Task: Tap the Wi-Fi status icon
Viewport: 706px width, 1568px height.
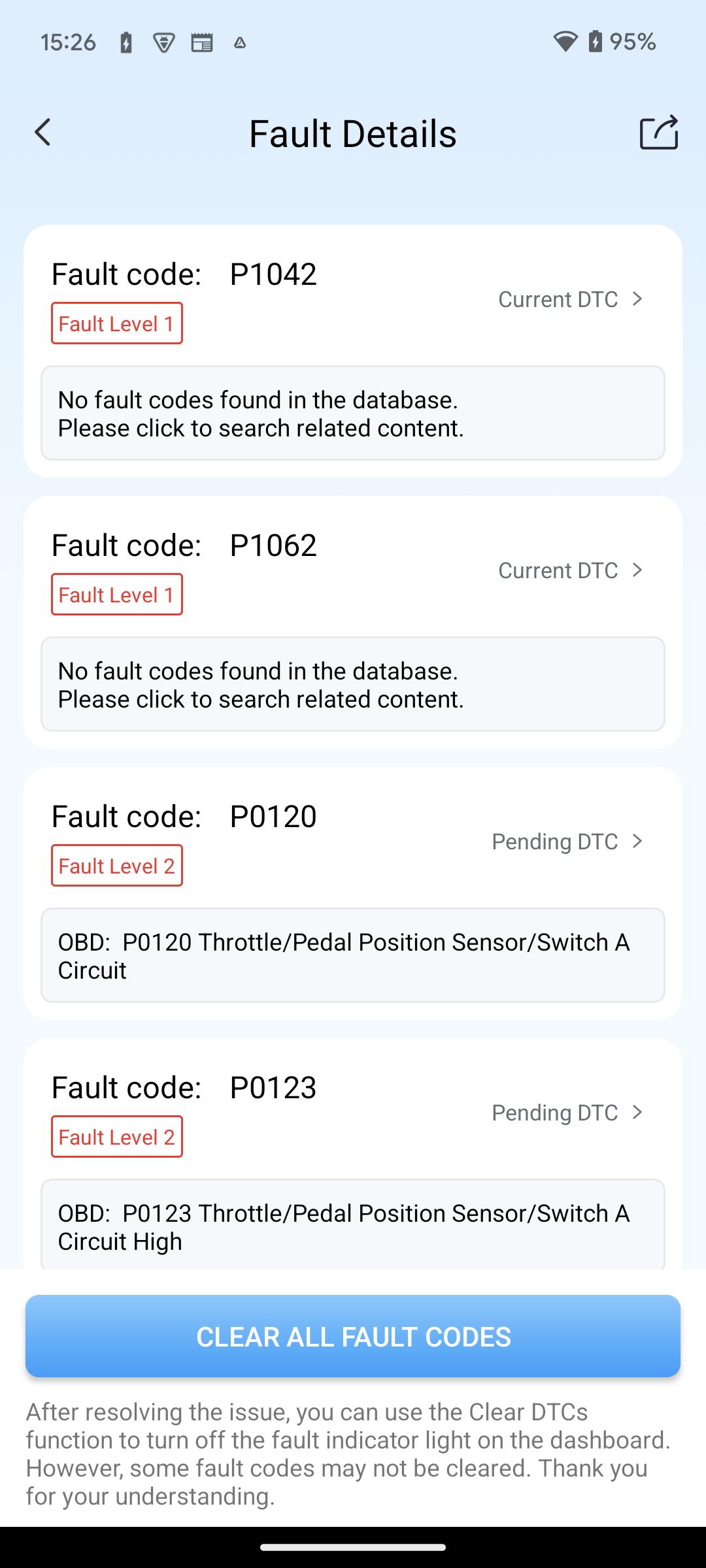Action: [565, 42]
